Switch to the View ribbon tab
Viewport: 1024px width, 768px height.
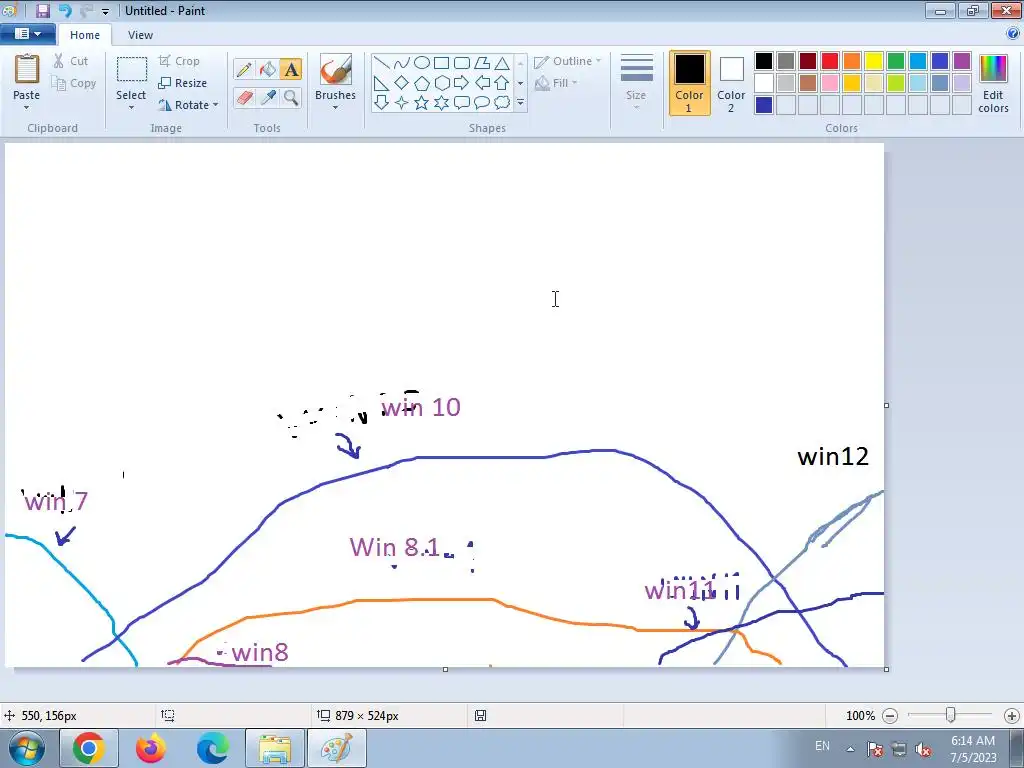(140, 35)
